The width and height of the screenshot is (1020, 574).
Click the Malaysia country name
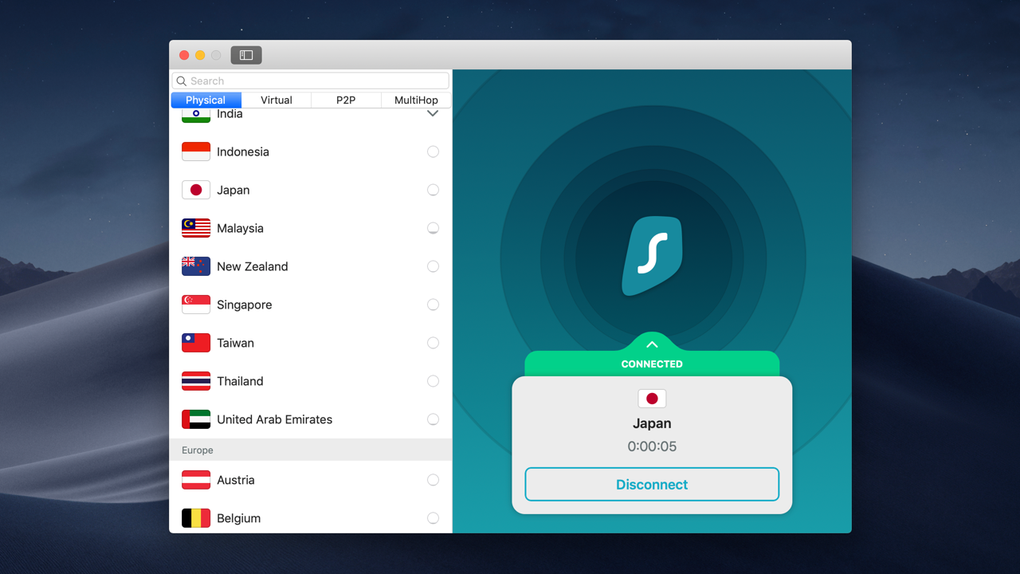pyautogui.click(x=240, y=228)
